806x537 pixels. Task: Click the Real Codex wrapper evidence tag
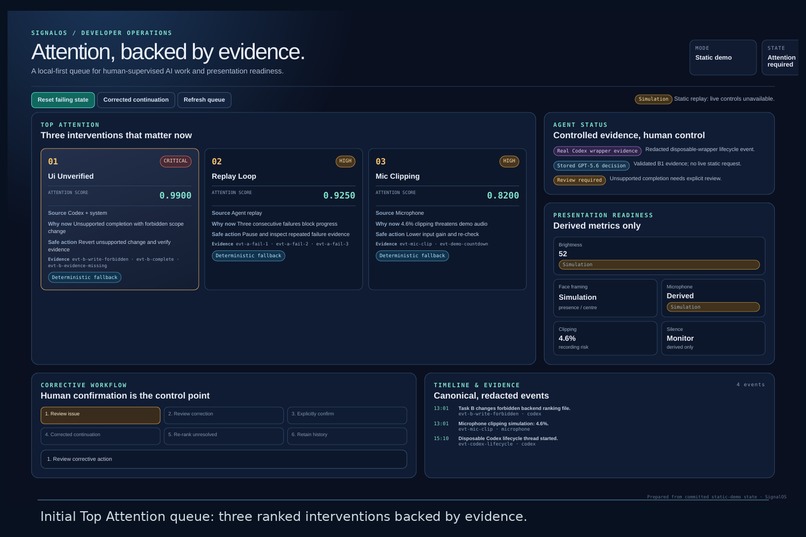(597, 151)
